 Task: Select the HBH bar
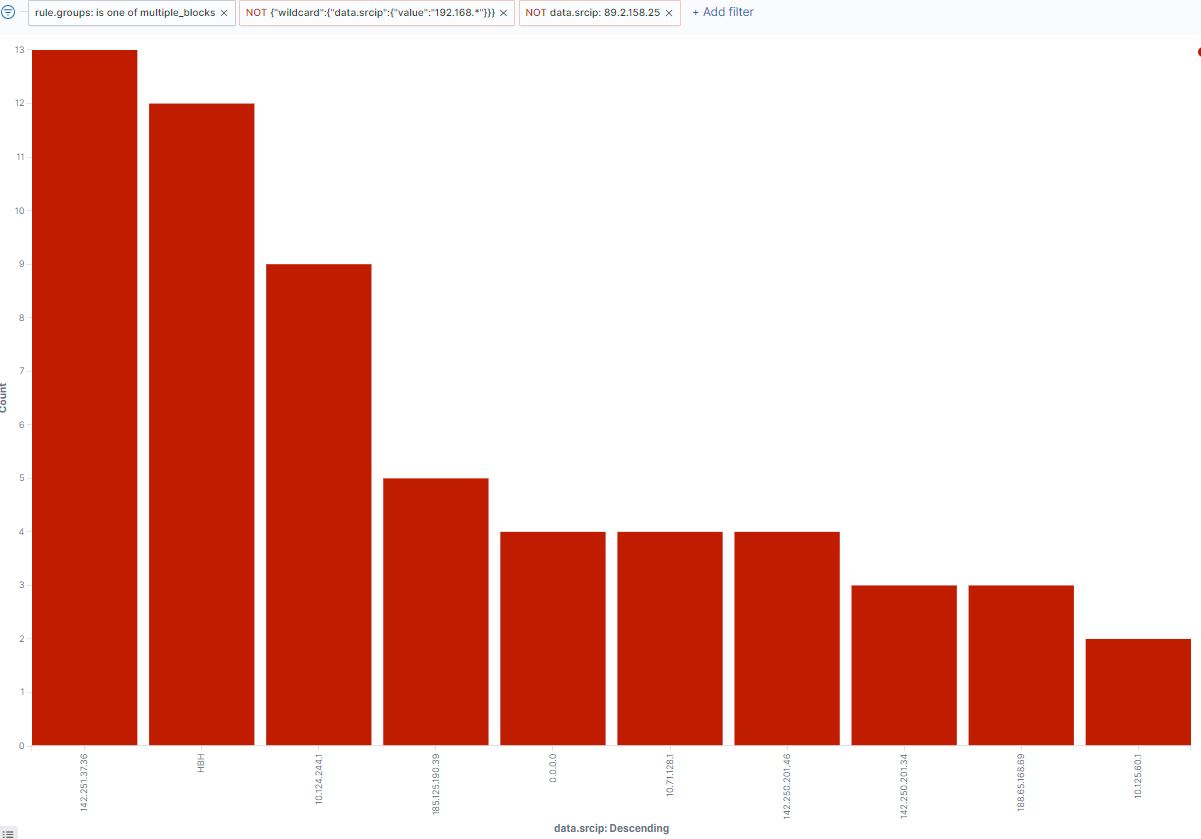tap(201, 425)
